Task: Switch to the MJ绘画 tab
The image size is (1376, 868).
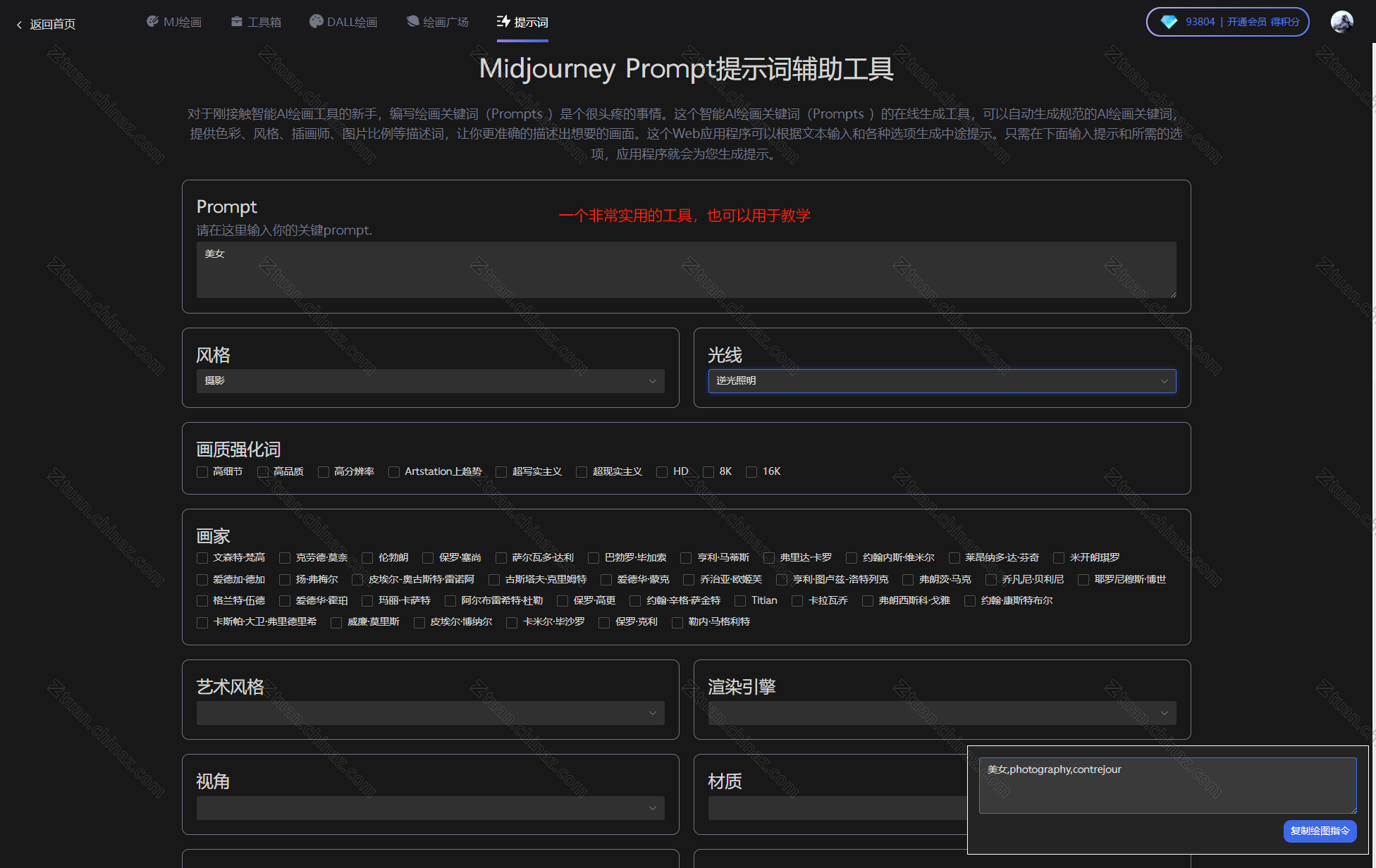Action: [x=174, y=22]
